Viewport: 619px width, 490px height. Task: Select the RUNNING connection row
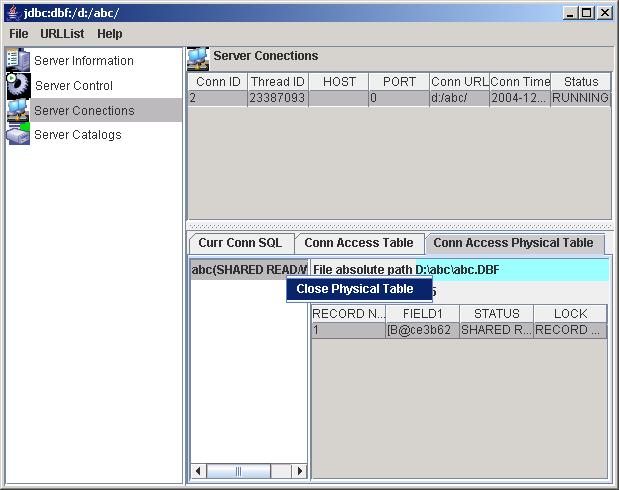pyautogui.click(x=398, y=99)
